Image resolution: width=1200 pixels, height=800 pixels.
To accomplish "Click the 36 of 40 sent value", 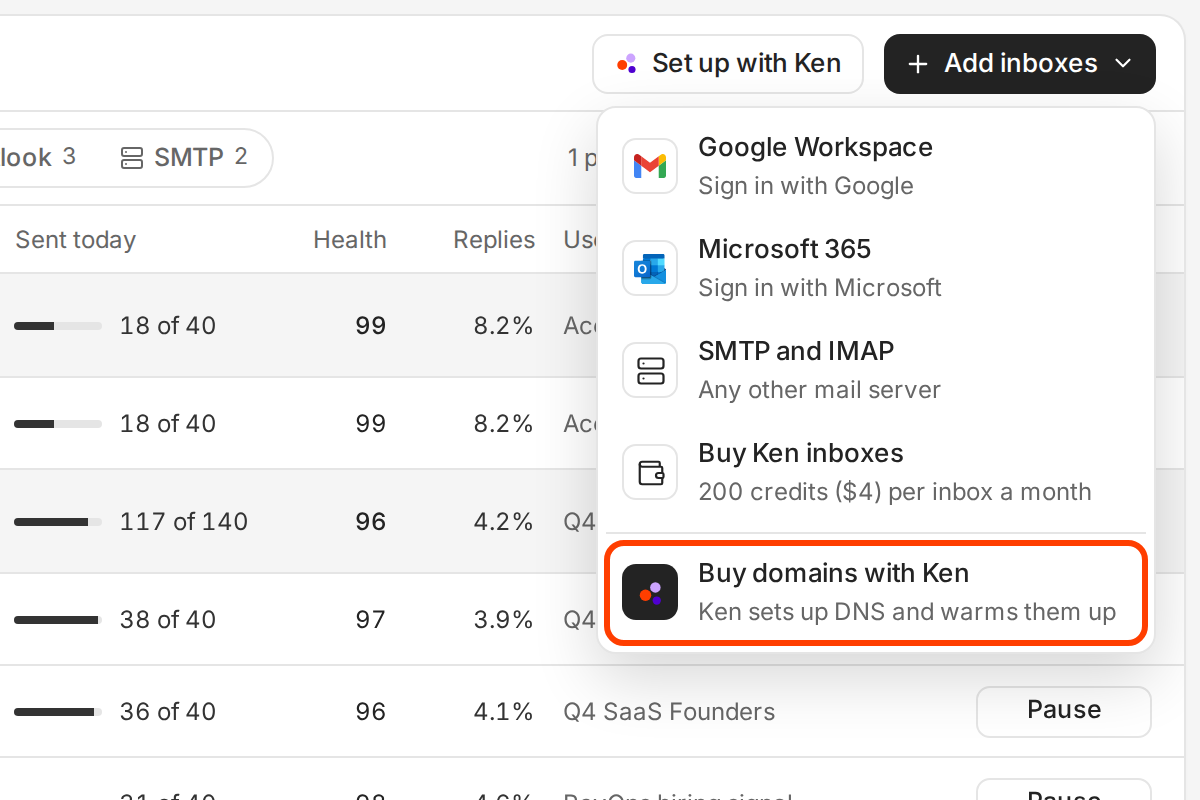I will point(168,712).
